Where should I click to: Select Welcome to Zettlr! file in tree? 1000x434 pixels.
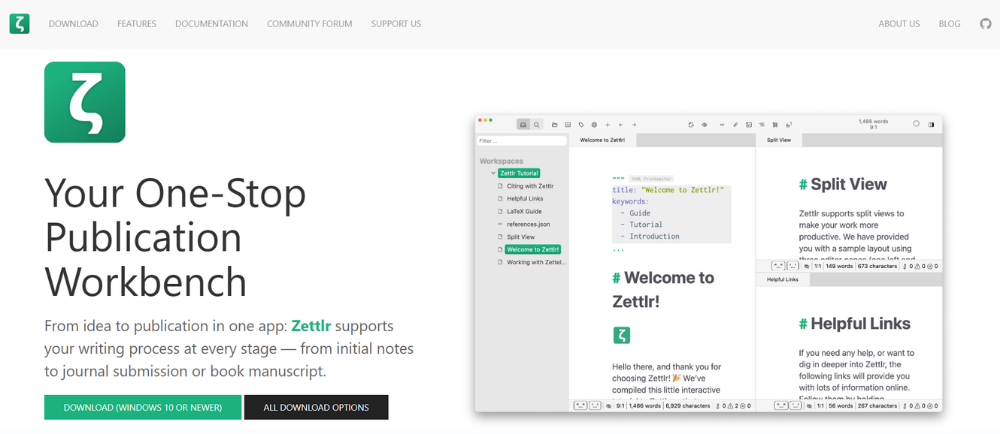[x=533, y=250]
